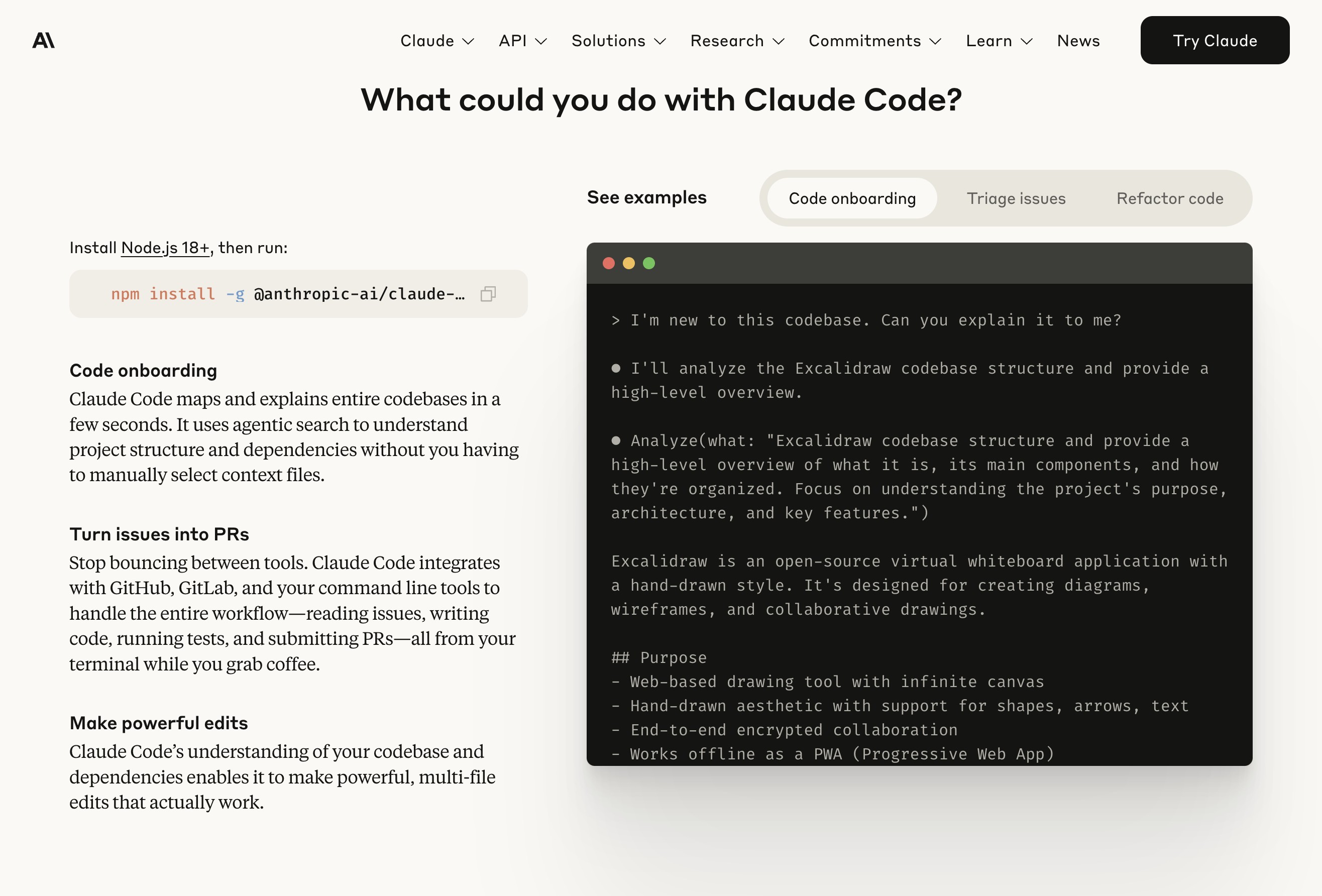The image size is (1322, 896).
Task: Open the Solutions dropdown menu
Action: click(618, 41)
